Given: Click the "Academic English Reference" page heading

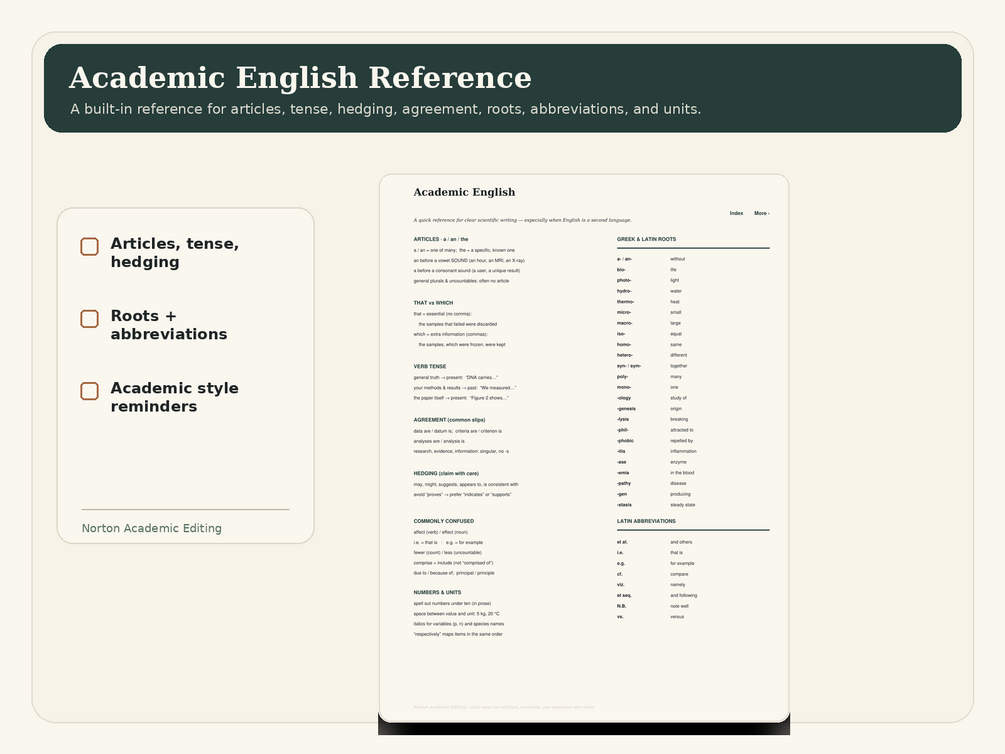Looking at the screenshot, I should 300,78.
